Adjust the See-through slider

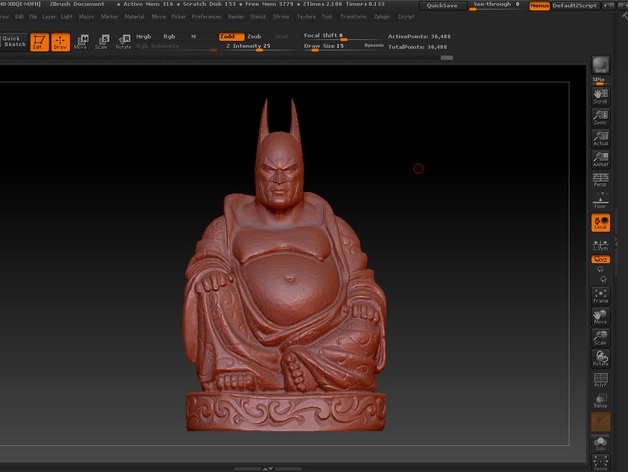click(x=497, y=5)
